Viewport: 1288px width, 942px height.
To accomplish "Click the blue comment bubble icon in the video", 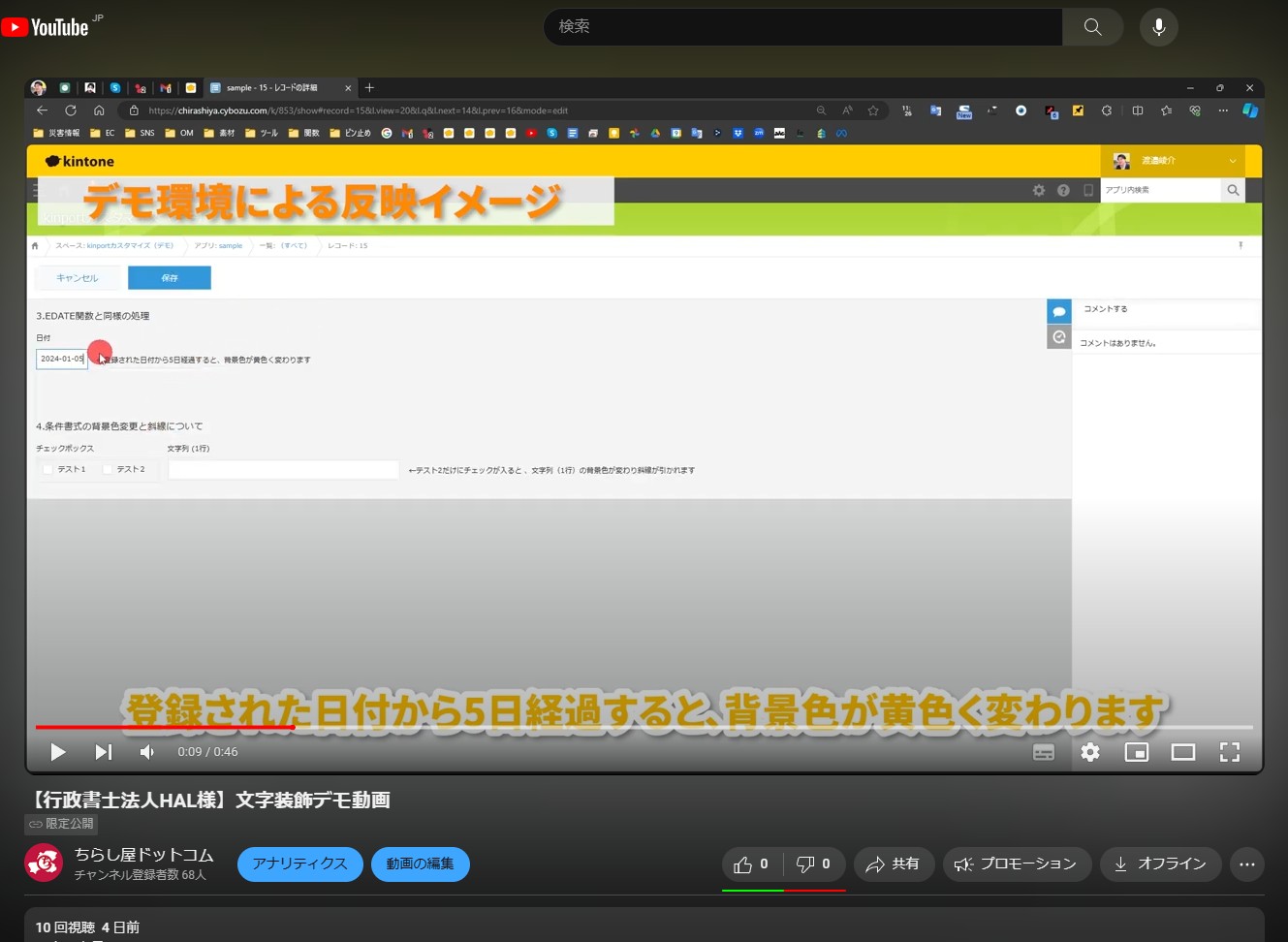I will 1059,311.
